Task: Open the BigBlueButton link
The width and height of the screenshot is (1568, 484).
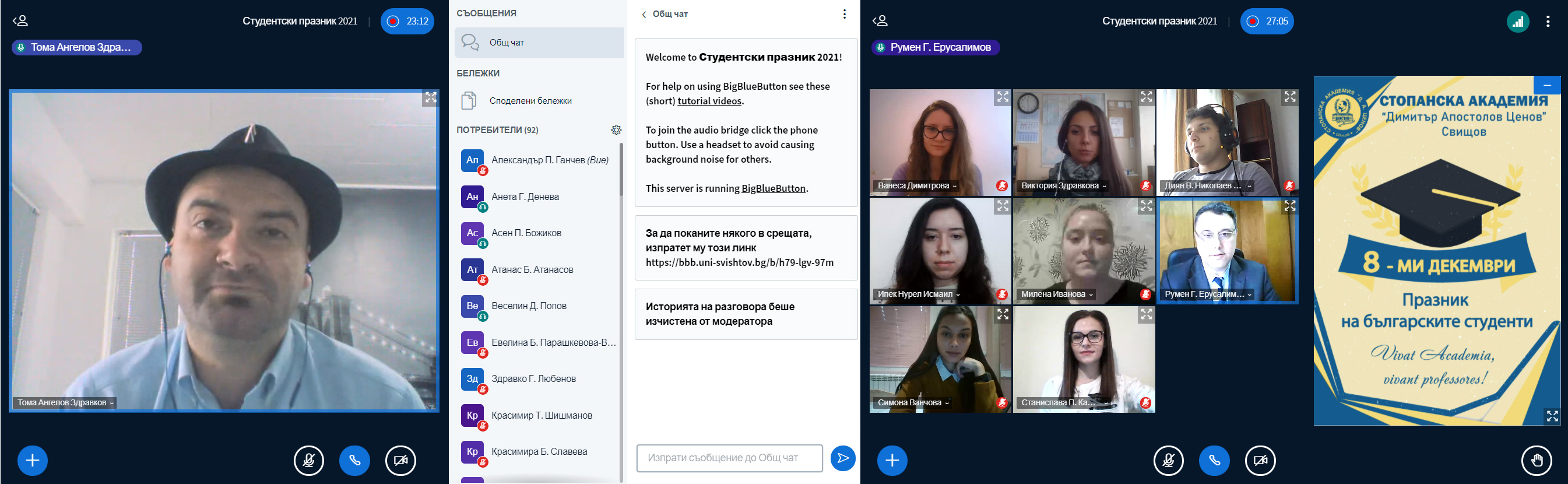Action: tap(773, 189)
